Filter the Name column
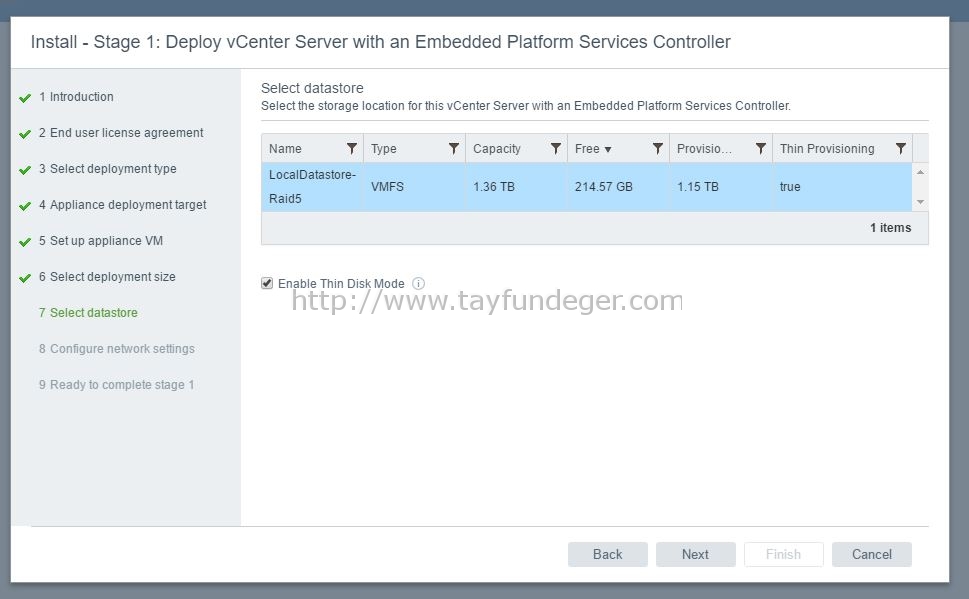 [x=352, y=148]
